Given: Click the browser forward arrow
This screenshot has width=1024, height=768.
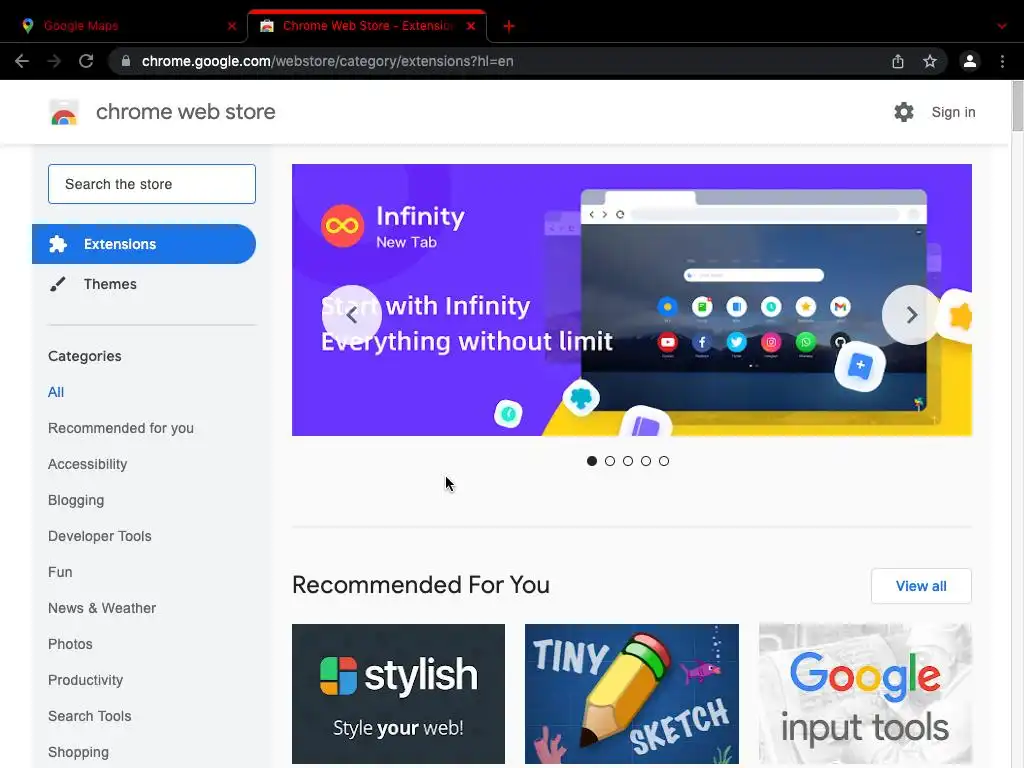Looking at the screenshot, I should point(54,61).
